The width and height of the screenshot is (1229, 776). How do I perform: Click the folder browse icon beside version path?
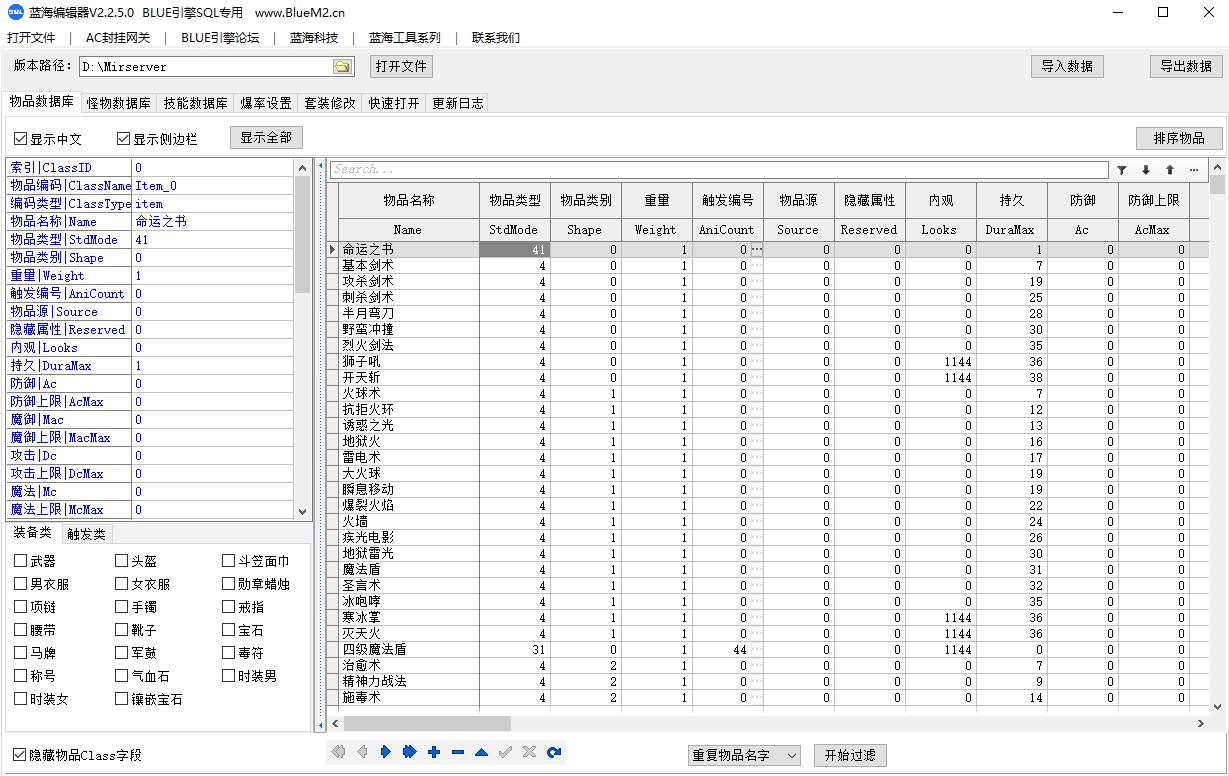[x=342, y=67]
